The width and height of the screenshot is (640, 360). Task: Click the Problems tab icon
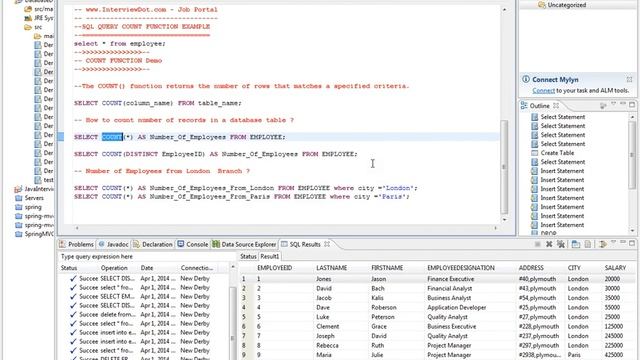tap(62, 244)
